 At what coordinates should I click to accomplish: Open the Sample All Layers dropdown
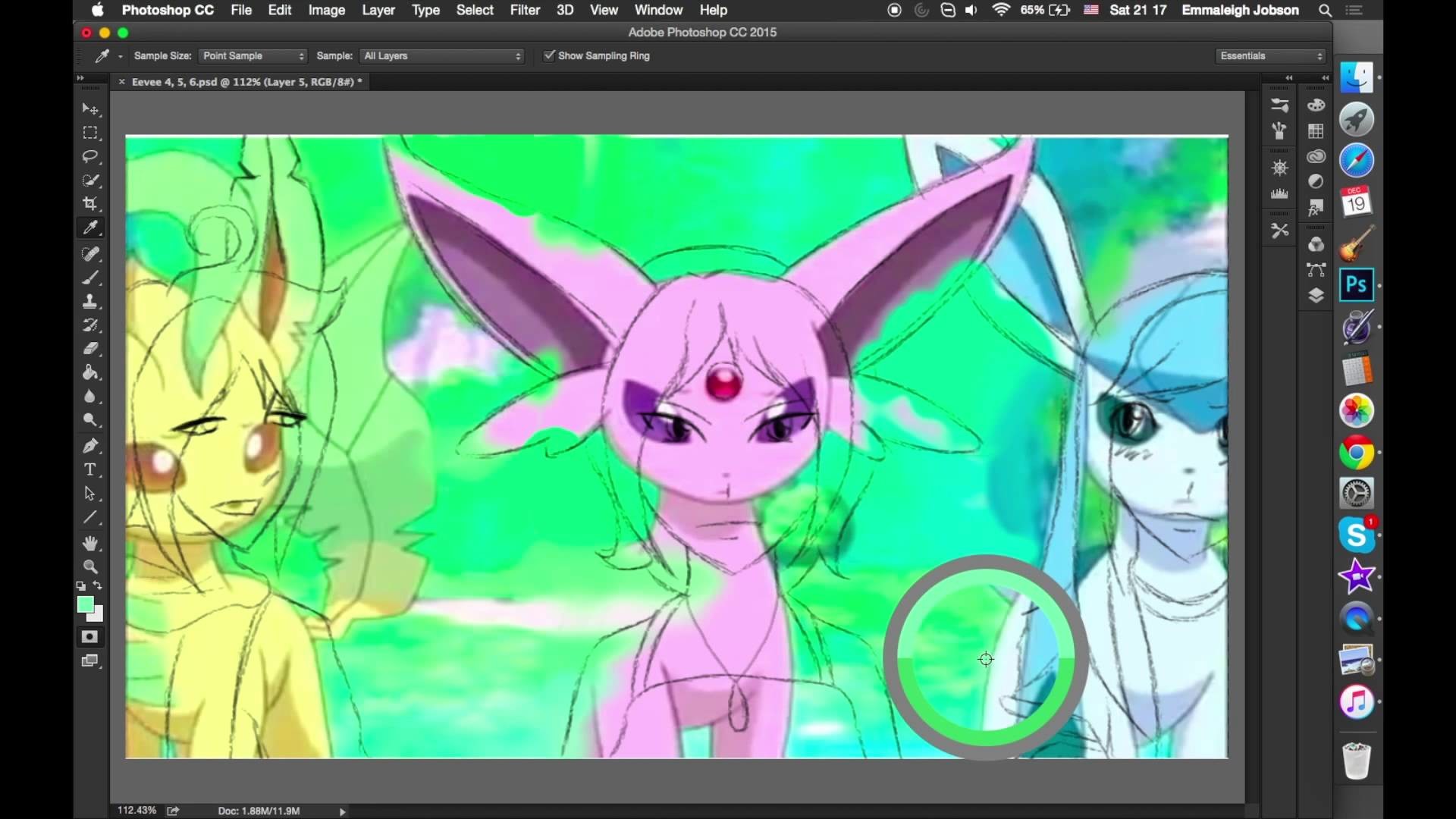(442, 56)
